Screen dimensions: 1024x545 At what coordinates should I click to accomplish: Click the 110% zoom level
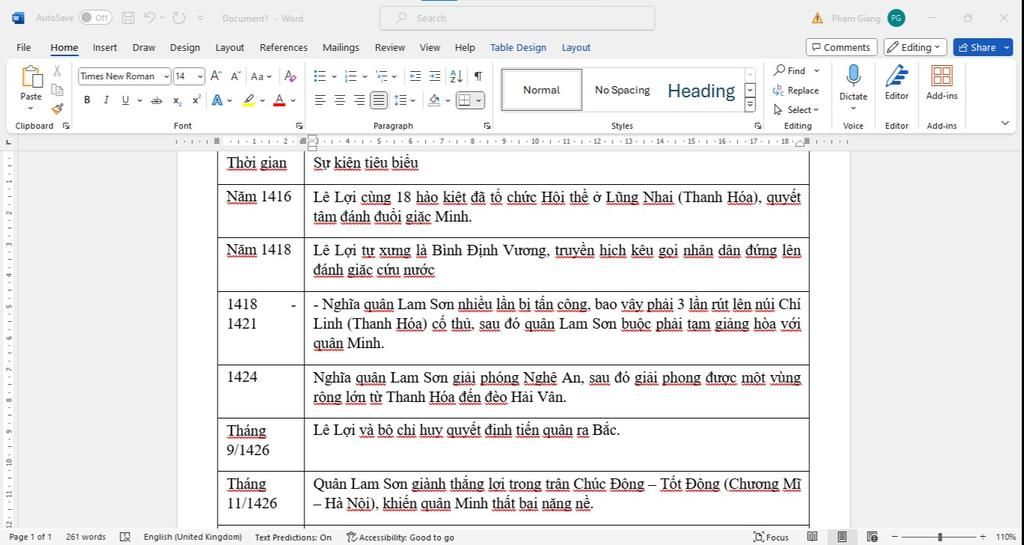[x=1006, y=537]
